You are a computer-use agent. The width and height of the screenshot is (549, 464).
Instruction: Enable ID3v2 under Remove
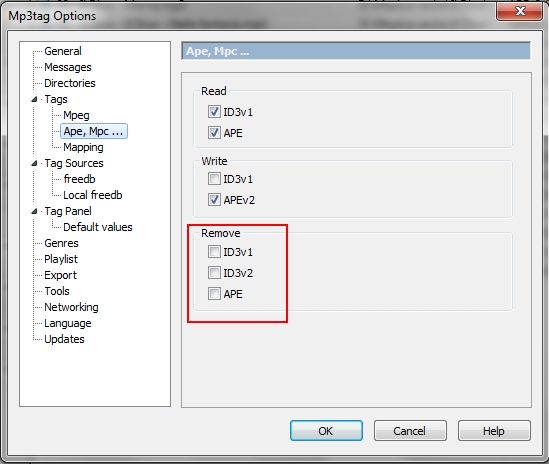click(214, 273)
